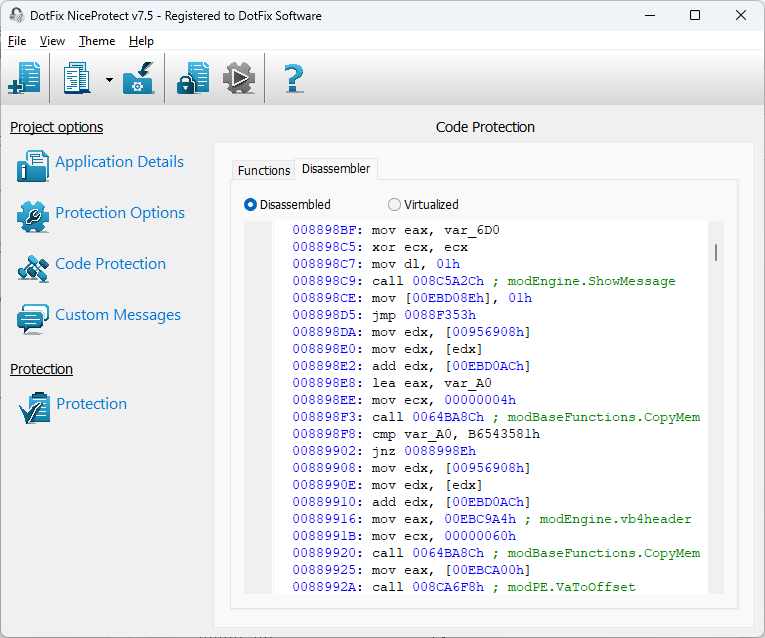Open the Code Protection sidebar link
The image size is (765, 638).
click(111, 264)
